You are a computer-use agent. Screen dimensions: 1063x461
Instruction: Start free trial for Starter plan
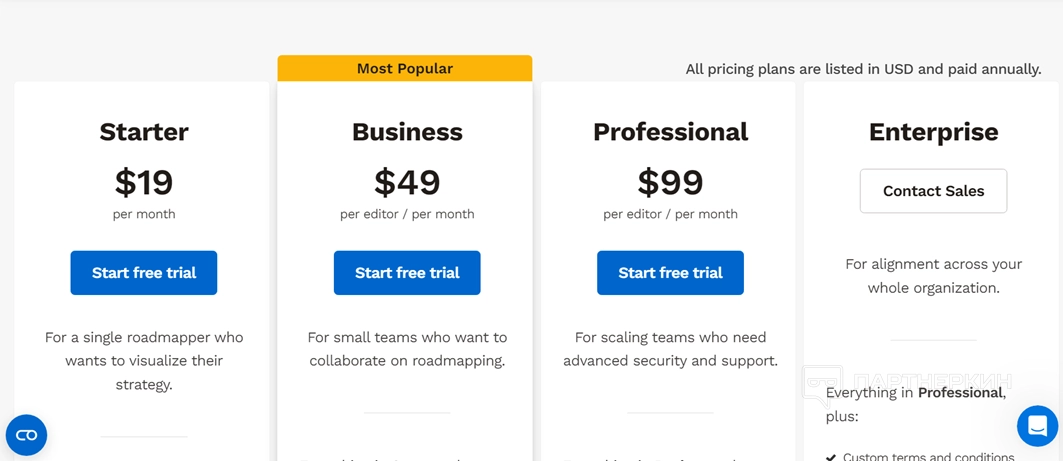pyautogui.click(x=144, y=273)
